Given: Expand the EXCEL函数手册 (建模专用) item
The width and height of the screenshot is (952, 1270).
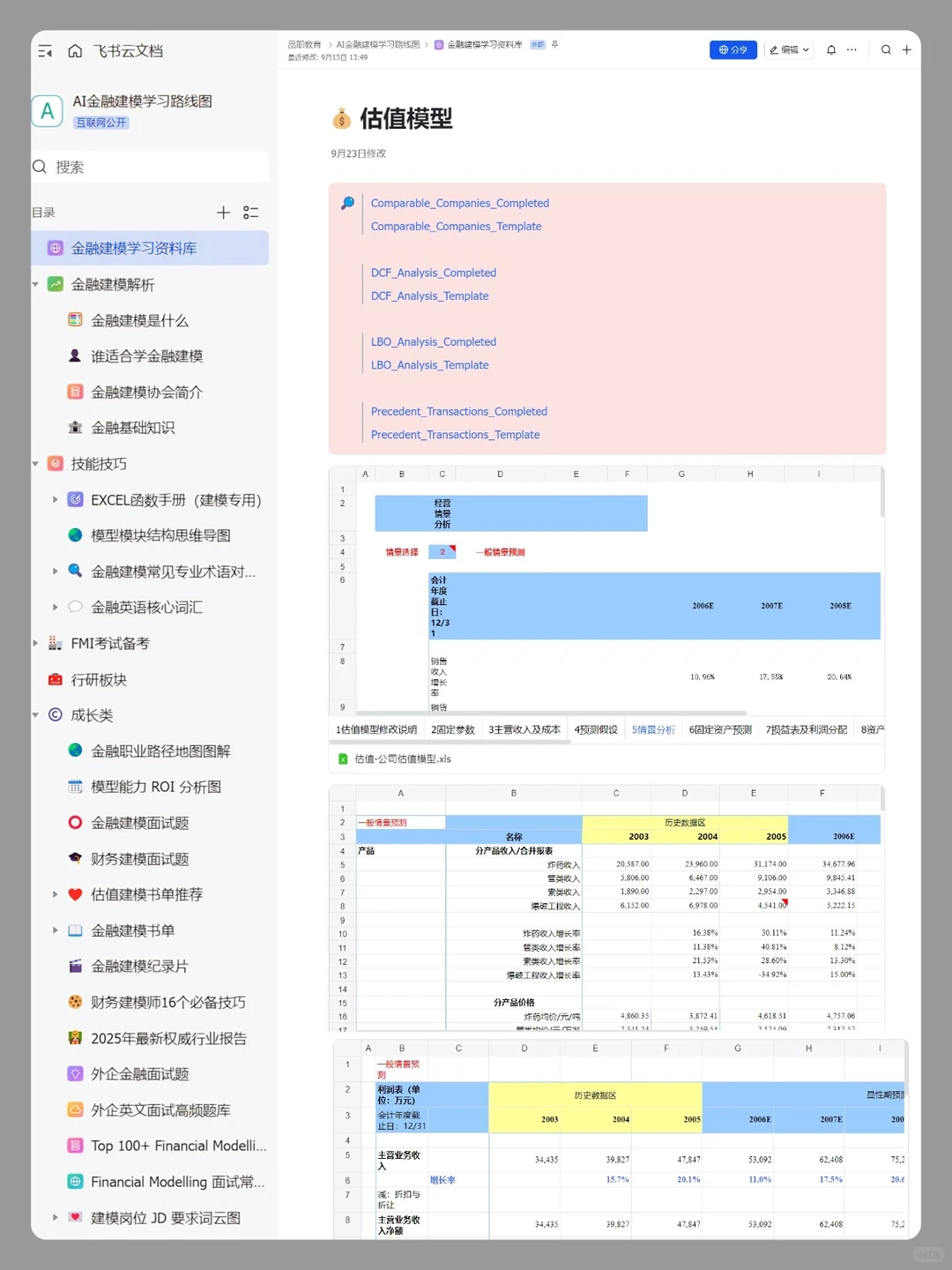Looking at the screenshot, I should [x=55, y=500].
